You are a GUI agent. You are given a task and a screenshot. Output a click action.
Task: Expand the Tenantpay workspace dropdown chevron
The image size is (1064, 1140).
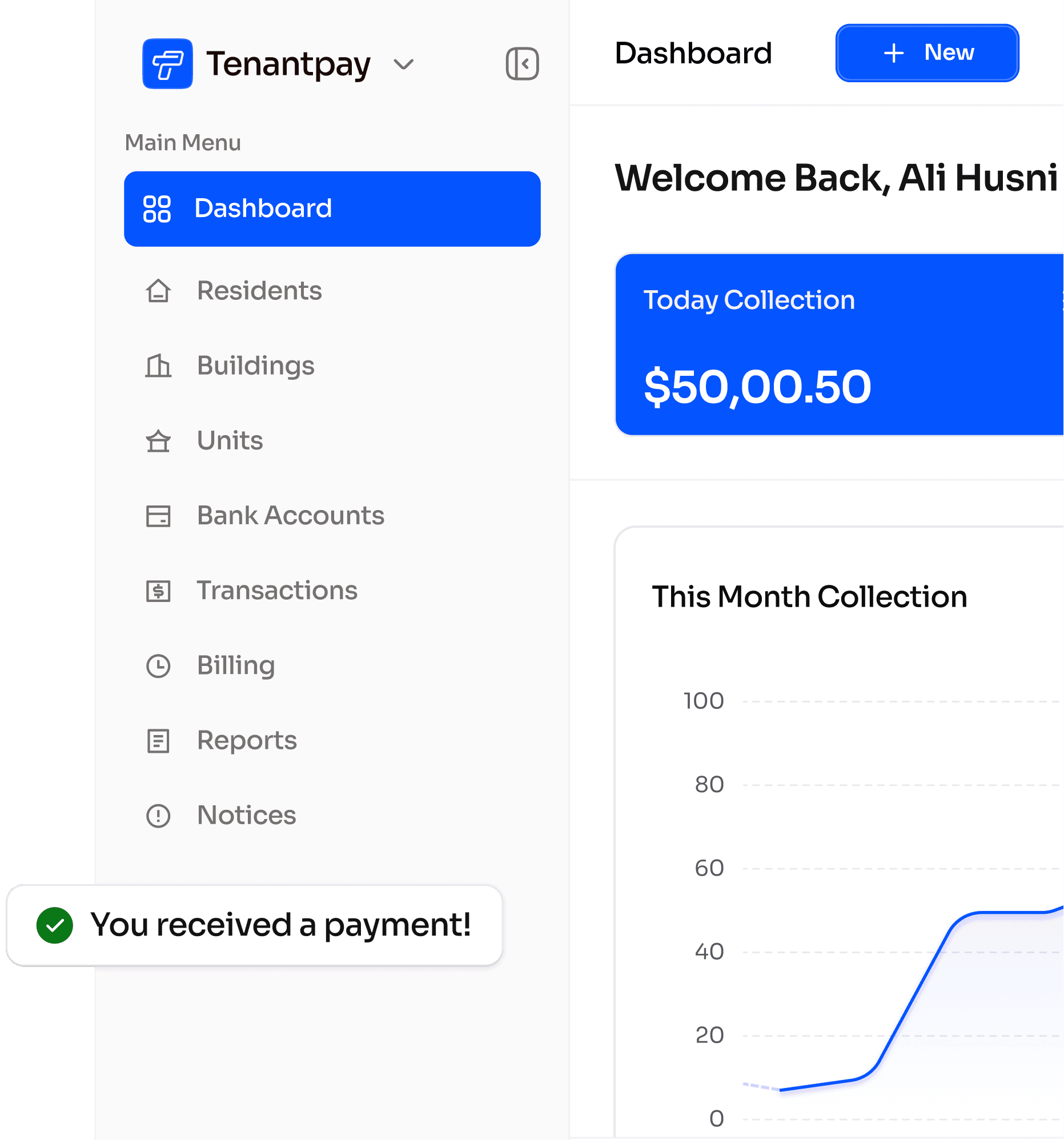(x=404, y=64)
